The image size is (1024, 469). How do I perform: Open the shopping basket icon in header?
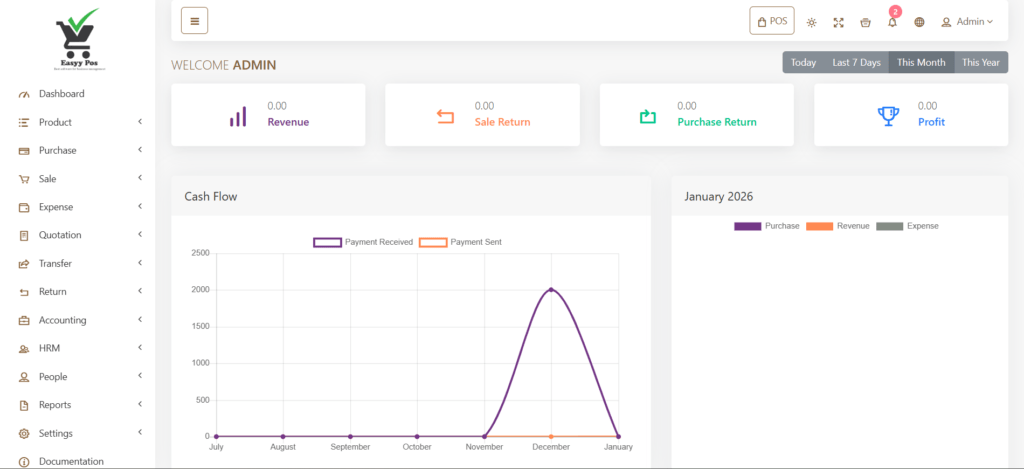(x=865, y=22)
